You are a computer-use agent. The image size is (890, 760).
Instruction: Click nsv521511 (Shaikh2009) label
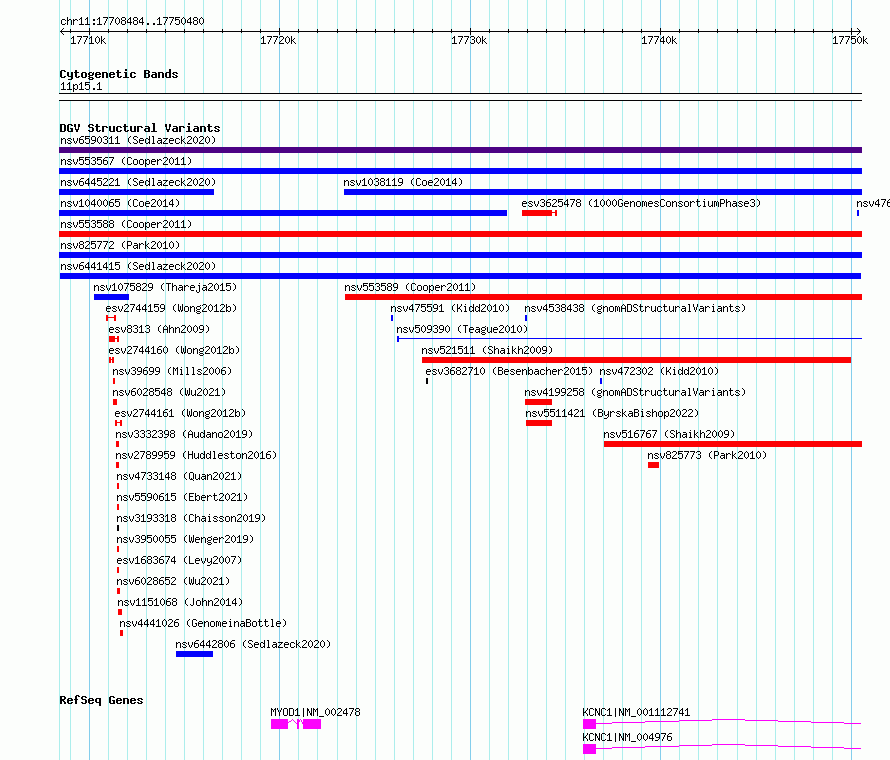[x=487, y=350]
